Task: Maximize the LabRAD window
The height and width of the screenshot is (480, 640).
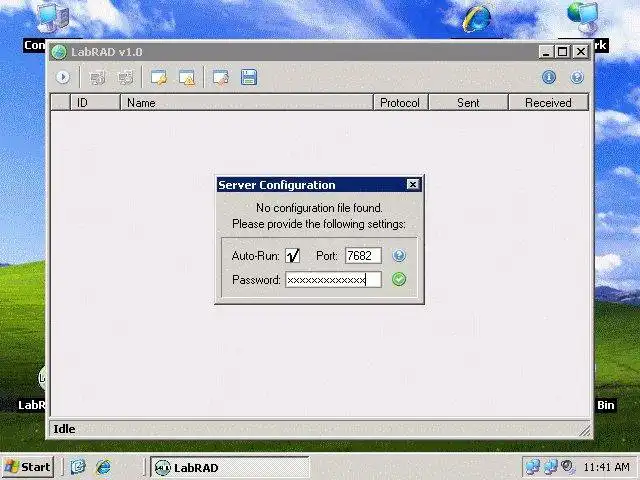Action: pos(563,52)
